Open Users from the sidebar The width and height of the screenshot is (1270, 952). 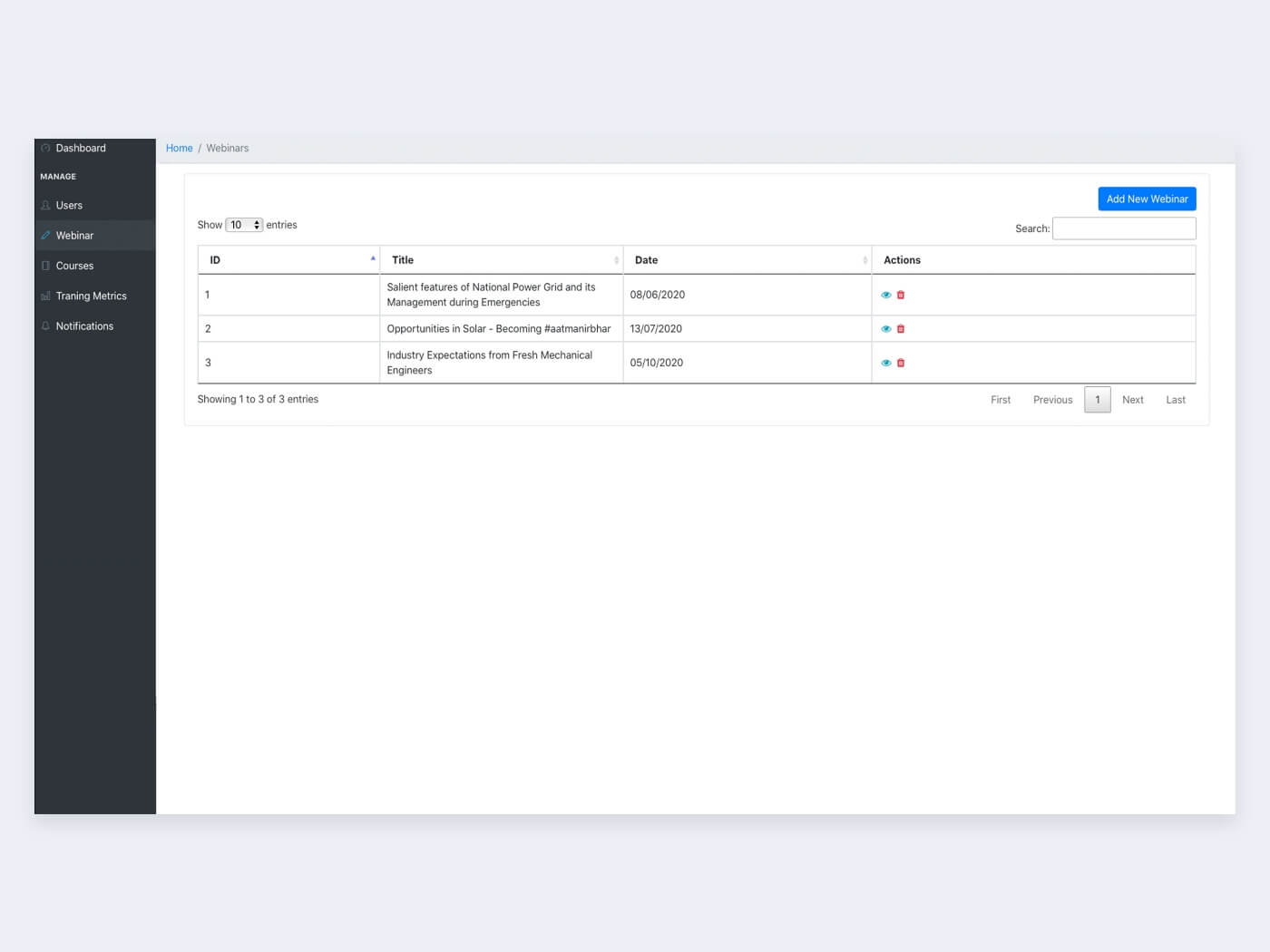point(69,206)
